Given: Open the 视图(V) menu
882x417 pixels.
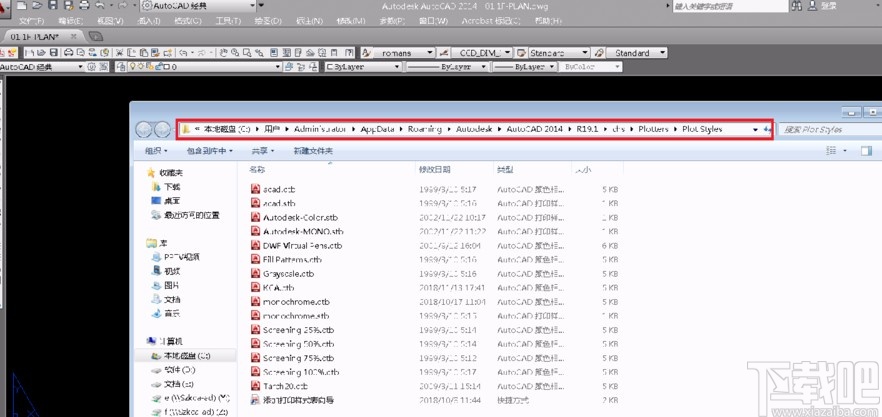Looking at the screenshot, I should click(110, 21).
